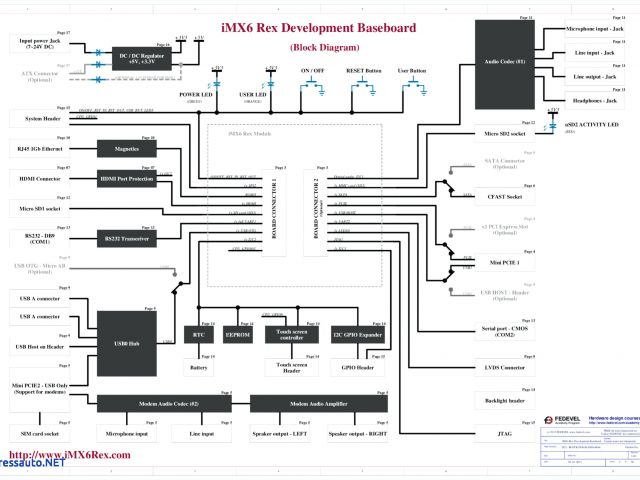Select the USB Hub block
The height and width of the screenshot is (480, 640).
pos(127,341)
